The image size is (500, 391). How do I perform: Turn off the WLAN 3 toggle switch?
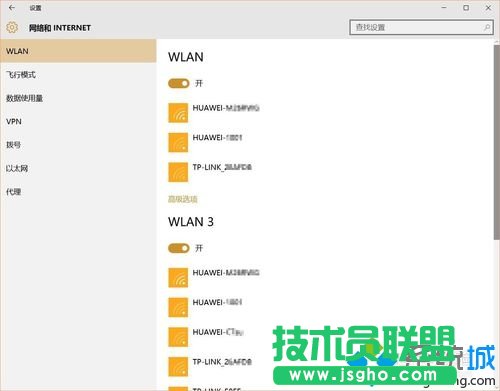pos(179,248)
